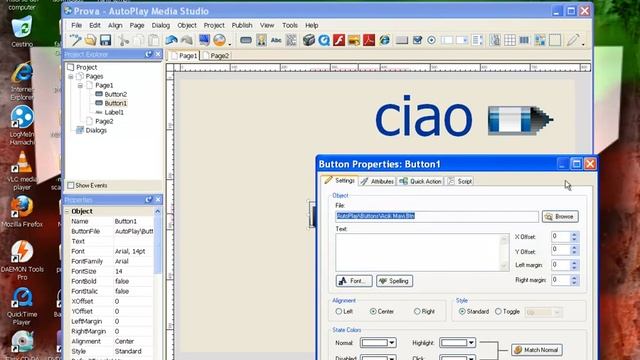Increase the Right margin spinner value
This screenshot has height=360, width=640.
tap(574, 278)
